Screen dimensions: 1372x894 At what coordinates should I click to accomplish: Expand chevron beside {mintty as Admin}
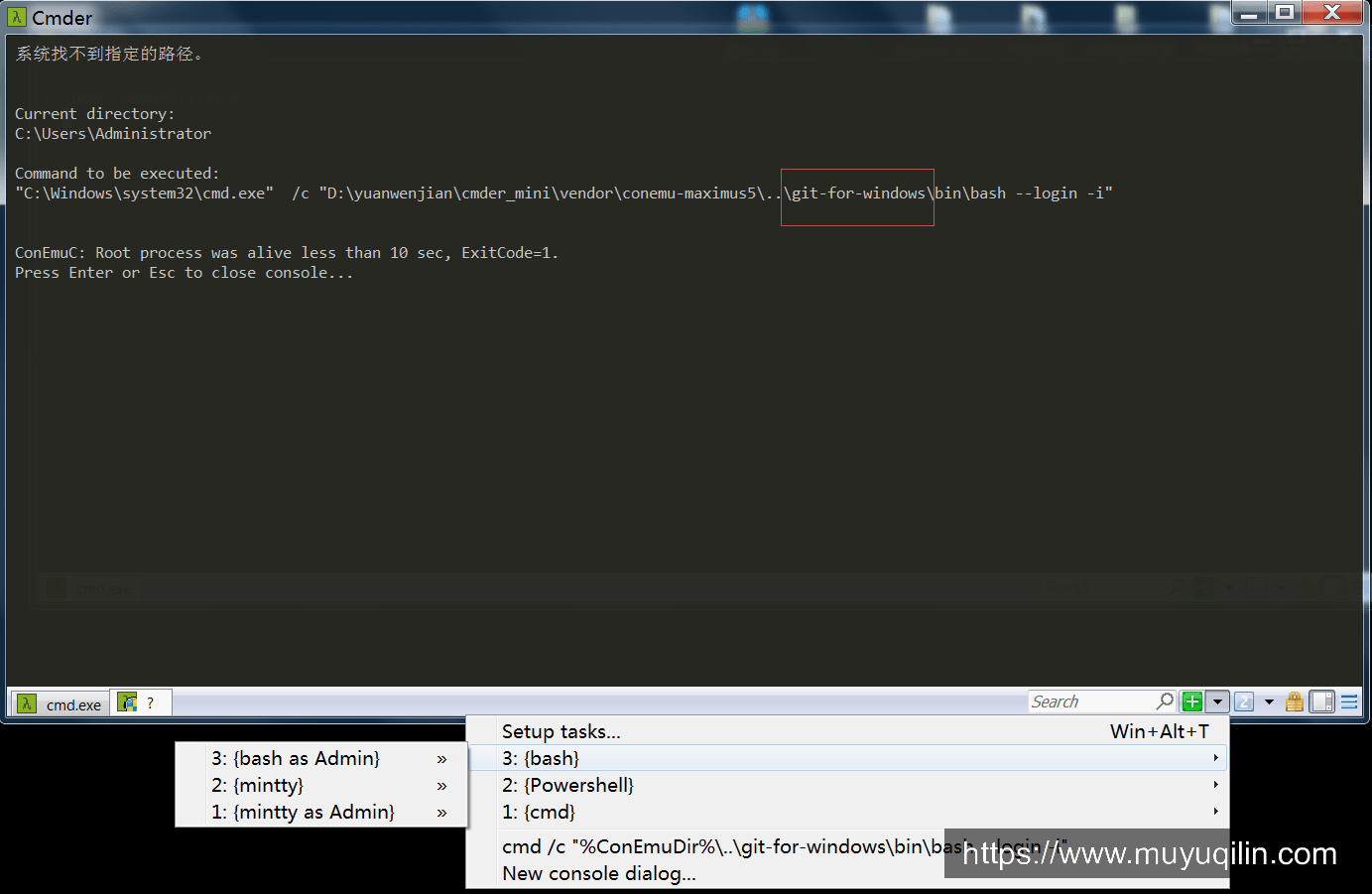point(441,813)
